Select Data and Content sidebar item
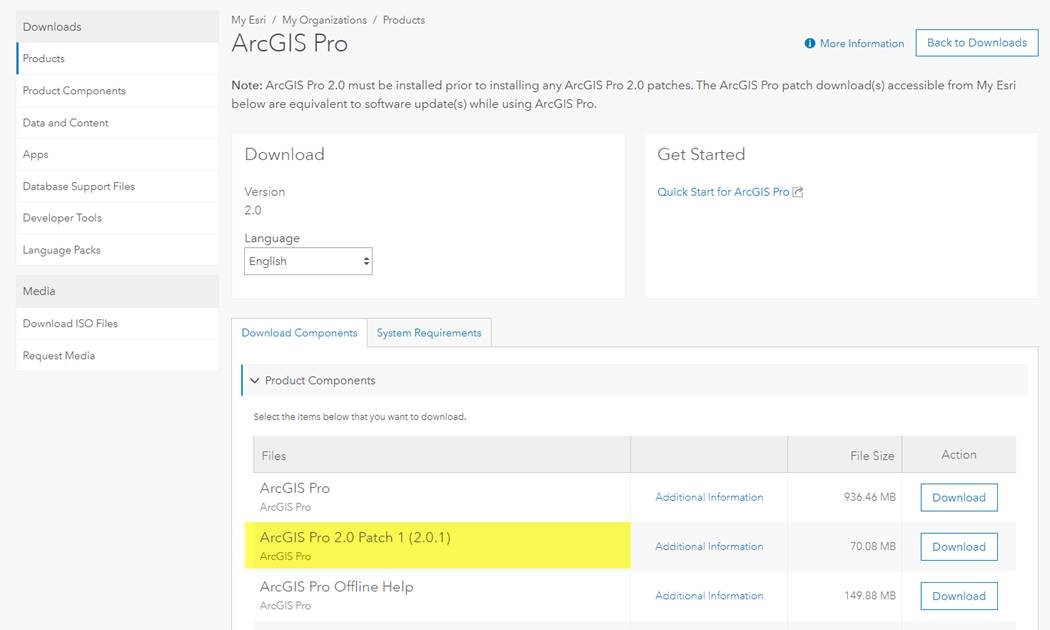The image size is (1050, 630). 65,123
